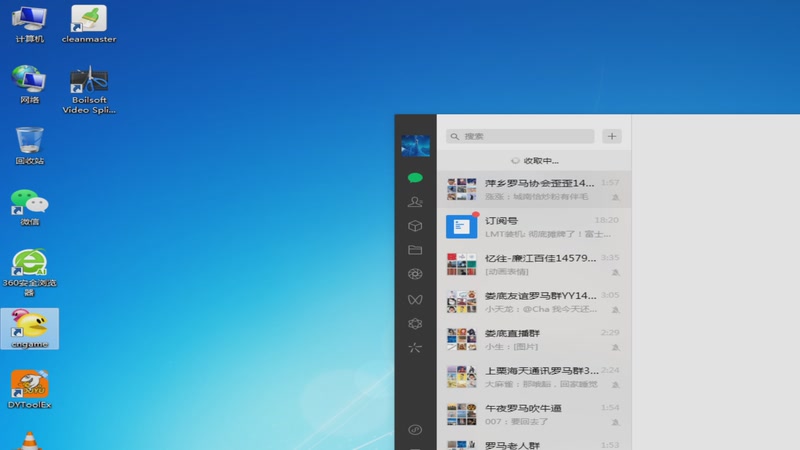This screenshot has height=450, width=800.
Task: Open the 午夜罗马吹牛逼 chat
Action: pos(534,414)
